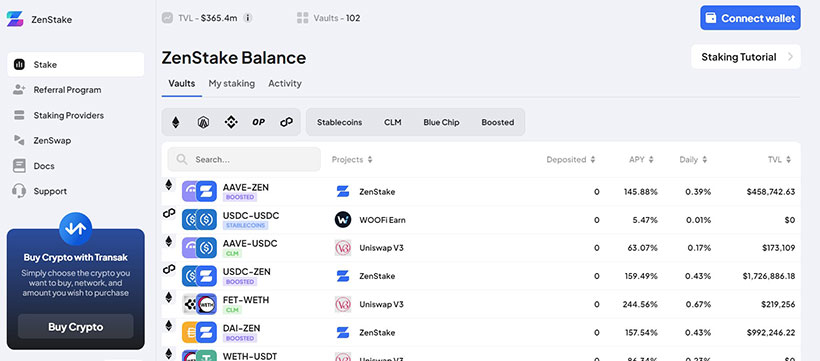
Task: Click the TVL info icon
Action: [x=248, y=18]
